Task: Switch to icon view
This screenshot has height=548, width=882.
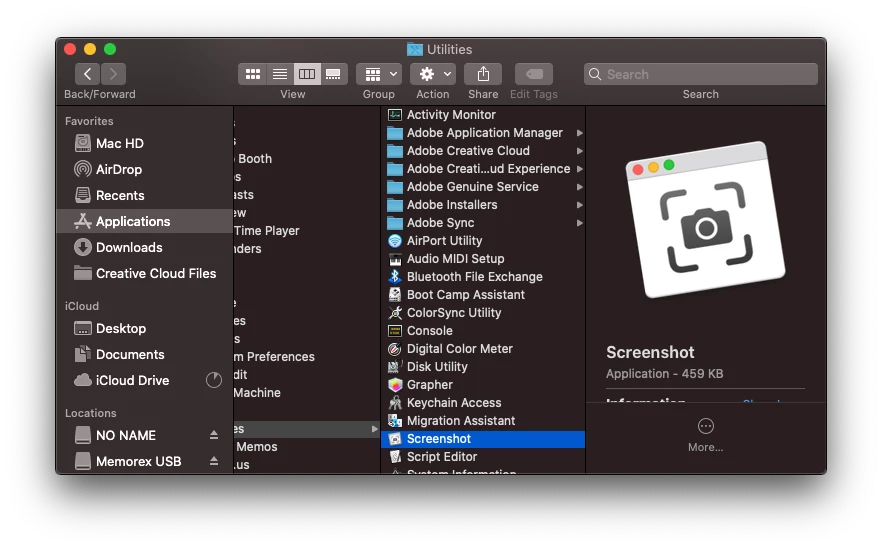Action: [253, 74]
